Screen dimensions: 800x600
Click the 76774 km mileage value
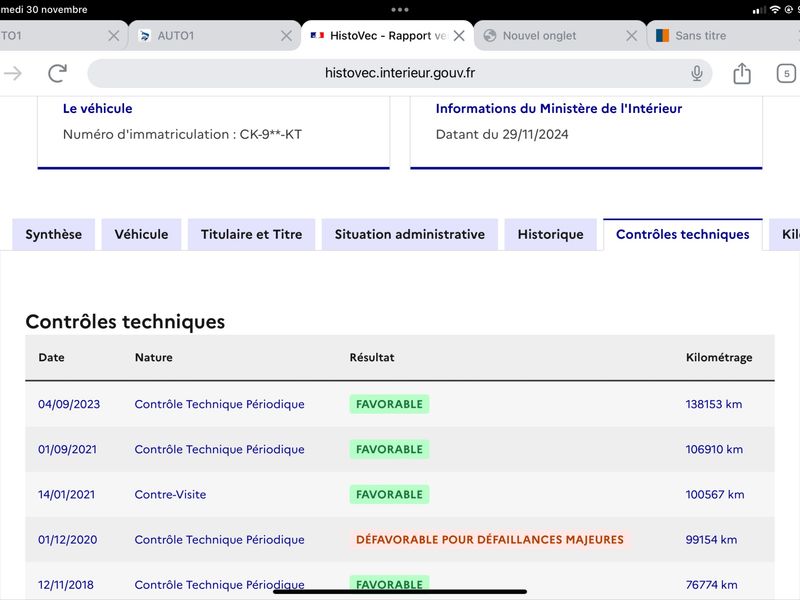tap(711, 585)
